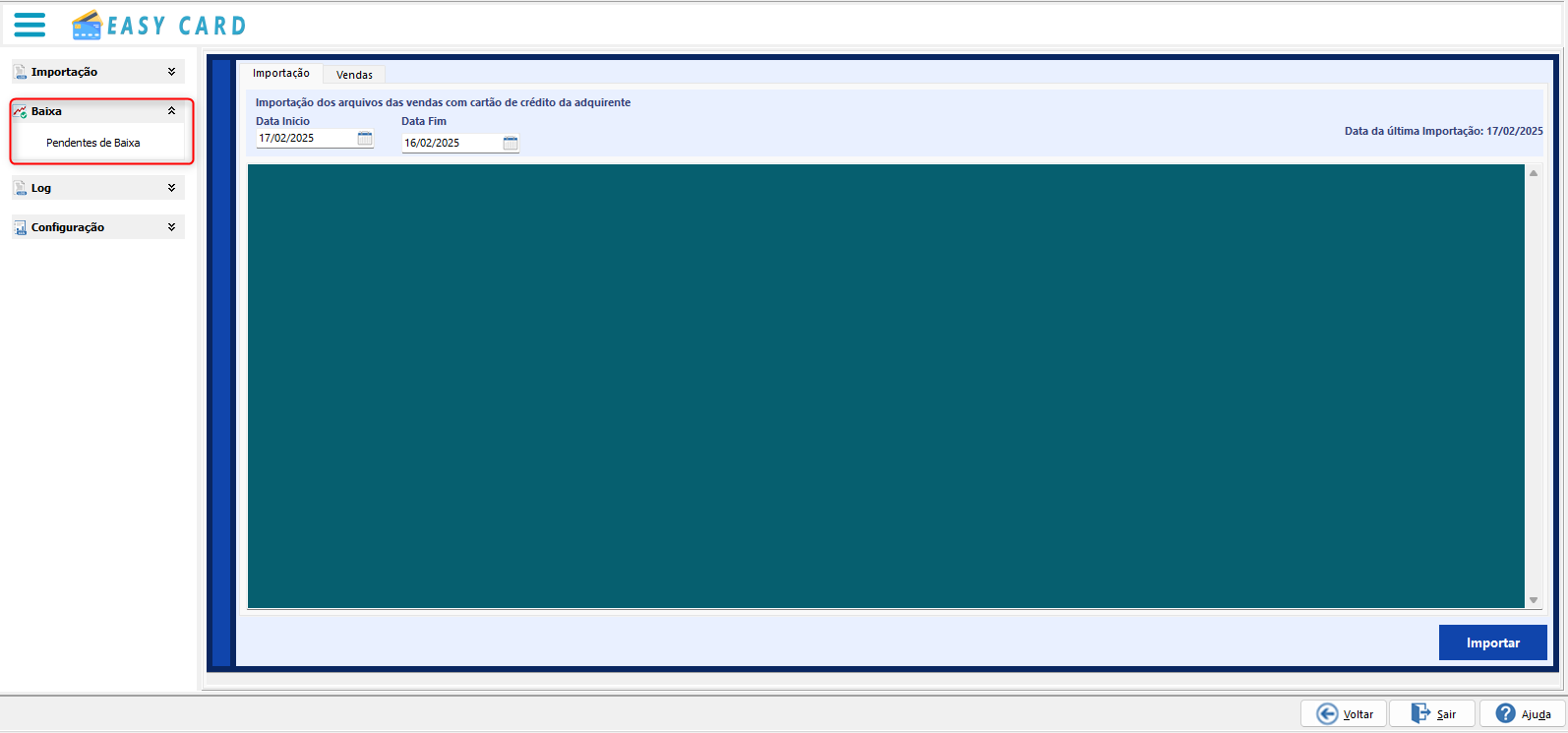Click the Importar button
This screenshot has width=1568, height=733.
(x=1493, y=642)
